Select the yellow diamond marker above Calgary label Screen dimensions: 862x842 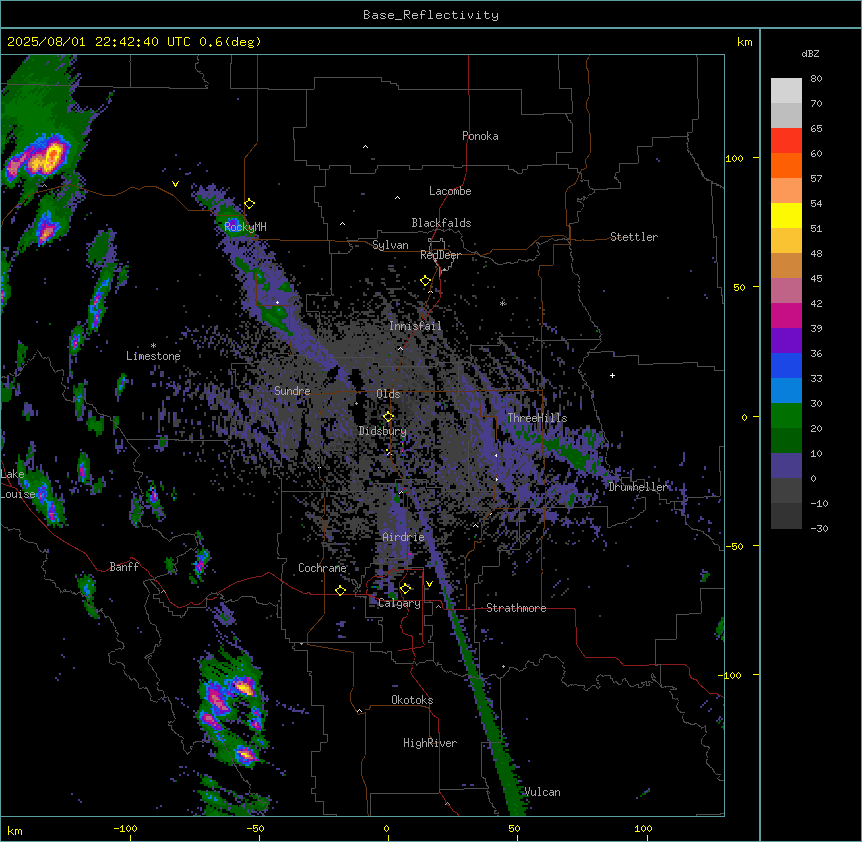[x=406, y=589]
